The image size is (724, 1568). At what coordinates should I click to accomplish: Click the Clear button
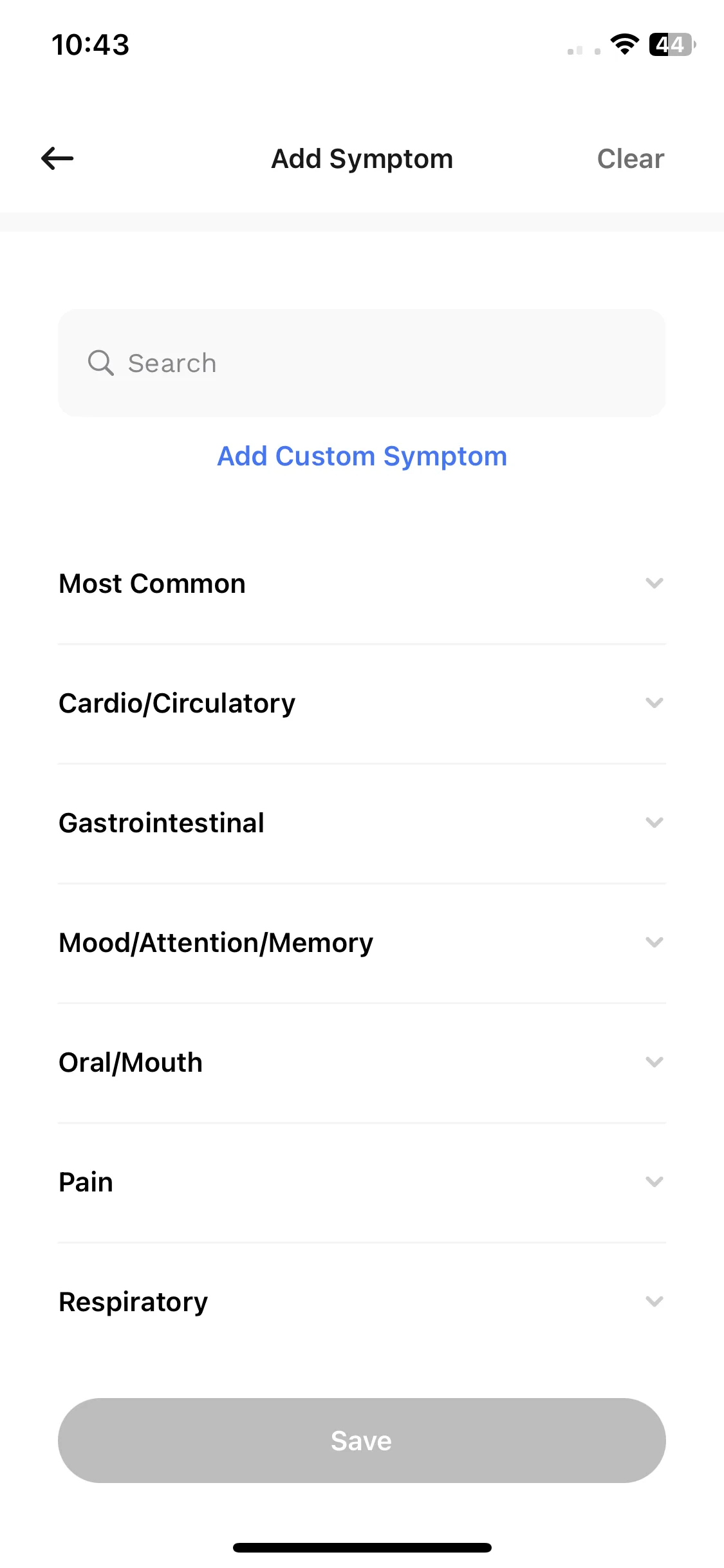pyautogui.click(x=630, y=159)
